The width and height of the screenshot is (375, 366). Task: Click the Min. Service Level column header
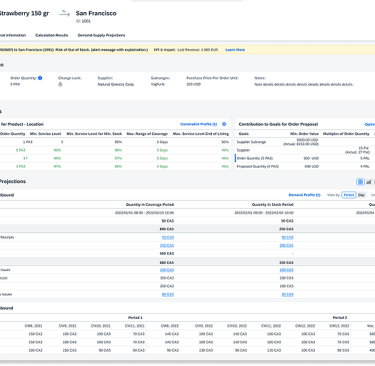45,134
